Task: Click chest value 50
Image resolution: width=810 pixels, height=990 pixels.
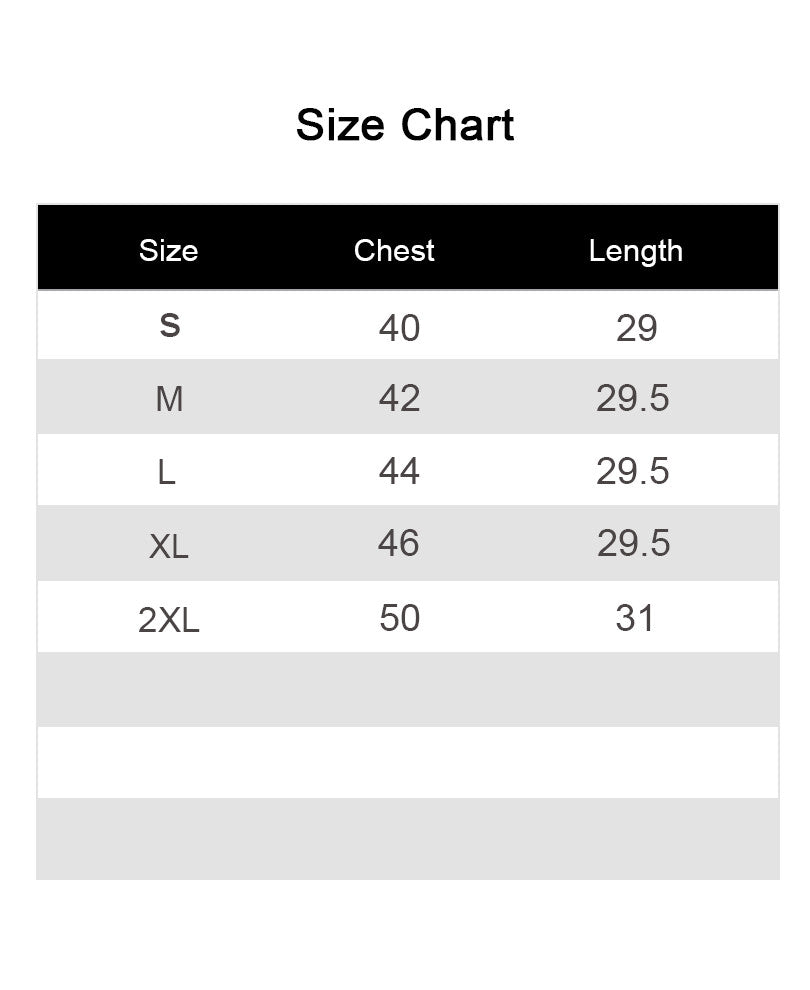Action: click(400, 617)
